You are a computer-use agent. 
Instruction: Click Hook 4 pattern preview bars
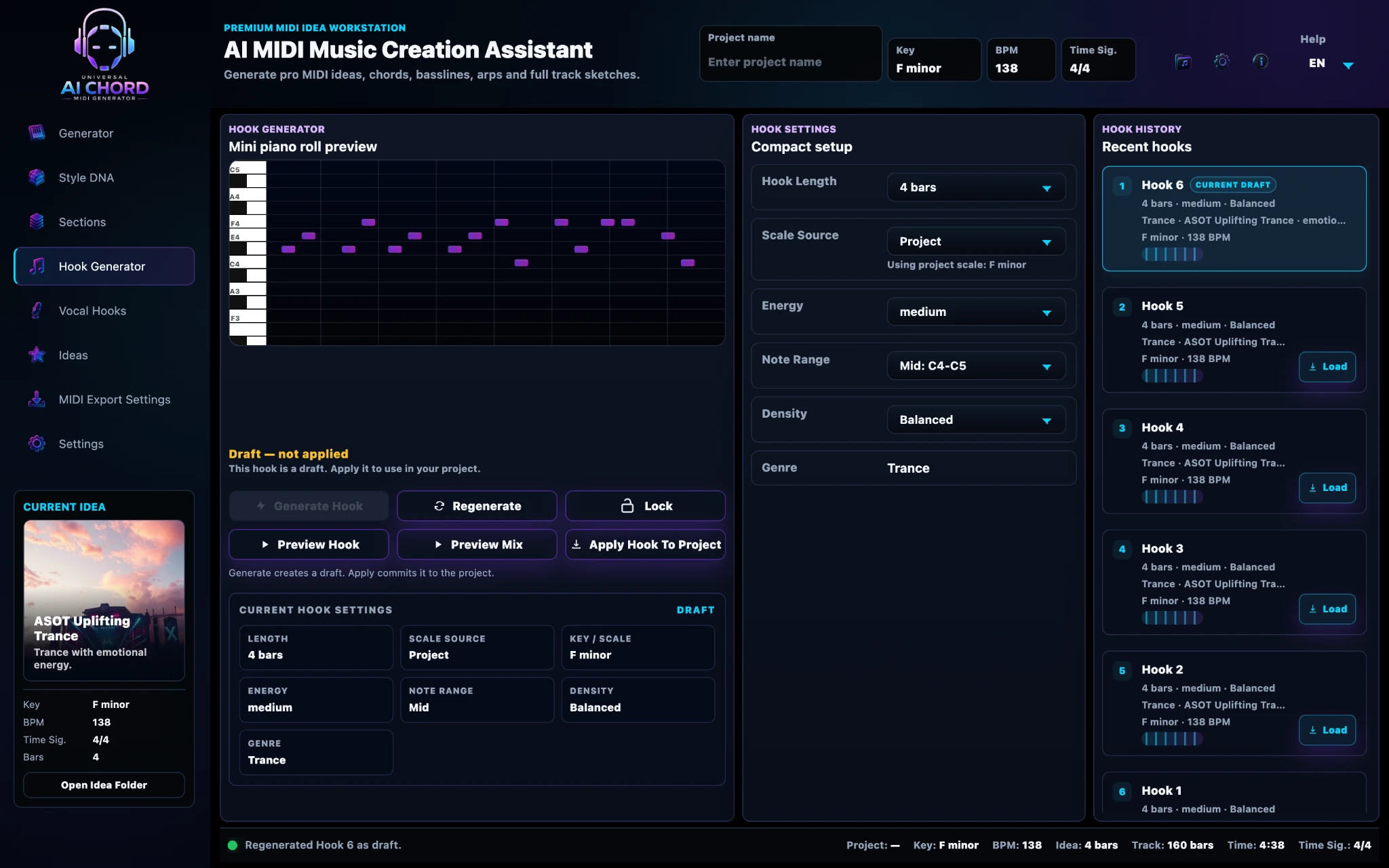pyautogui.click(x=1172, y=496)
